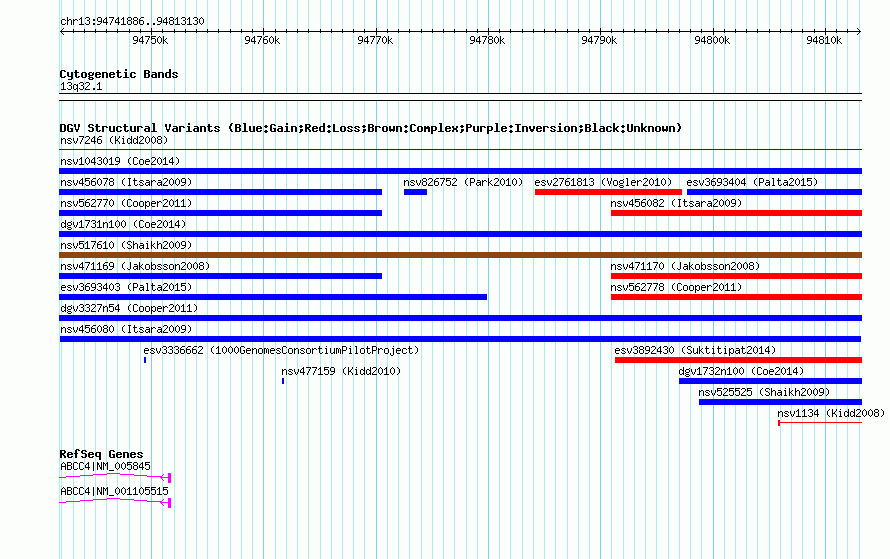This screenshot has width=890, height=559.
Task: Click the nsv562770 (Cooper2011) label
Action: (x=126, y=203)
